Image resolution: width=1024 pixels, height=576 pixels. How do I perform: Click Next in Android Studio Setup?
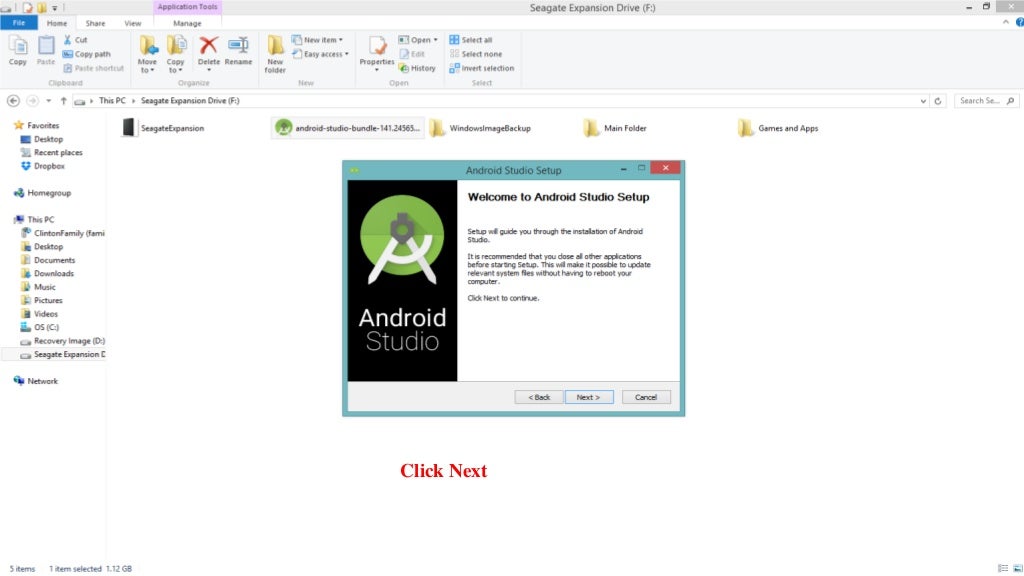pos(588,397)
